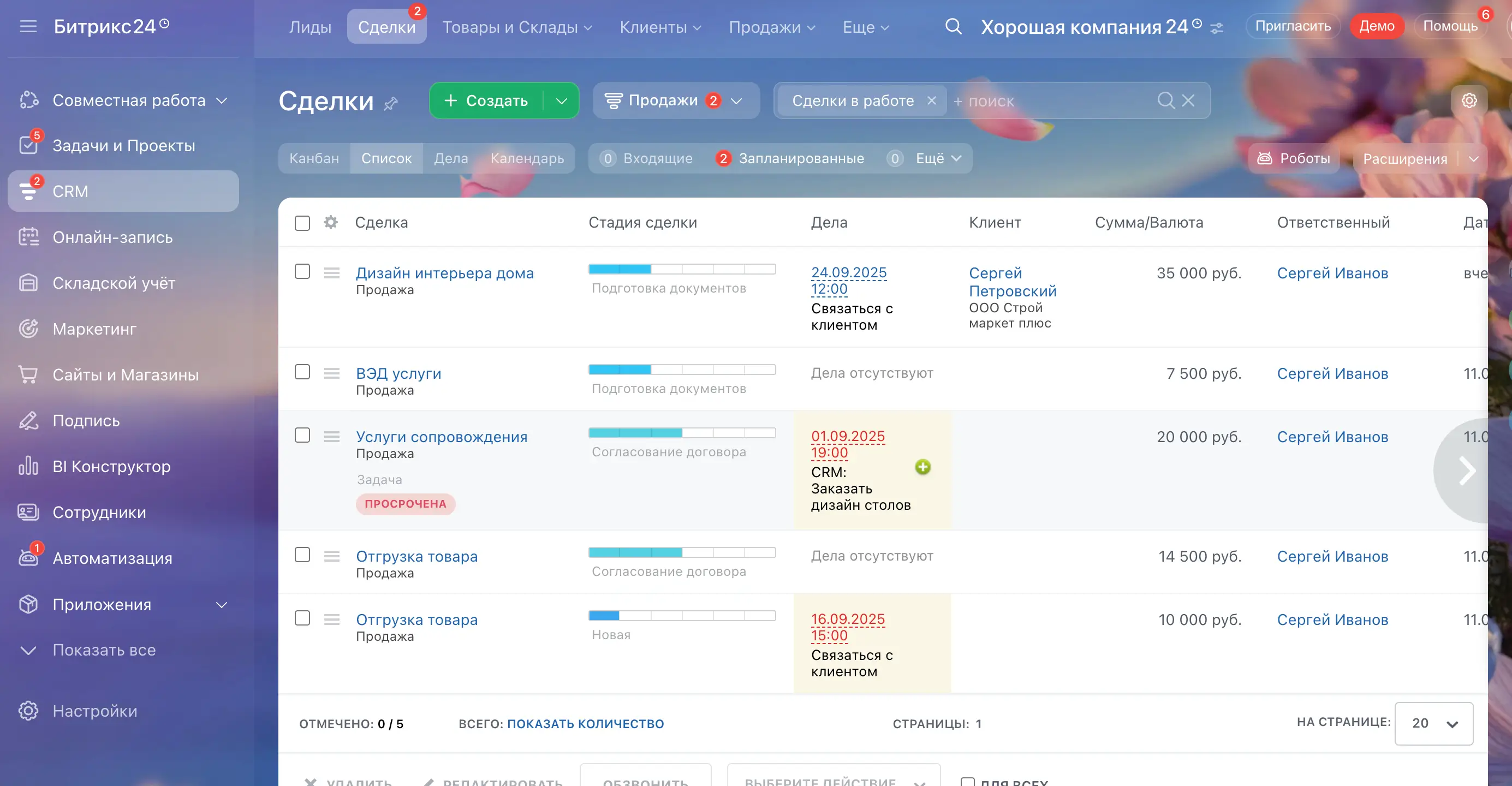The image size is (1512, 786).
Task: Click green plus icon in Услуги сопровождения row
Action: 922,467
